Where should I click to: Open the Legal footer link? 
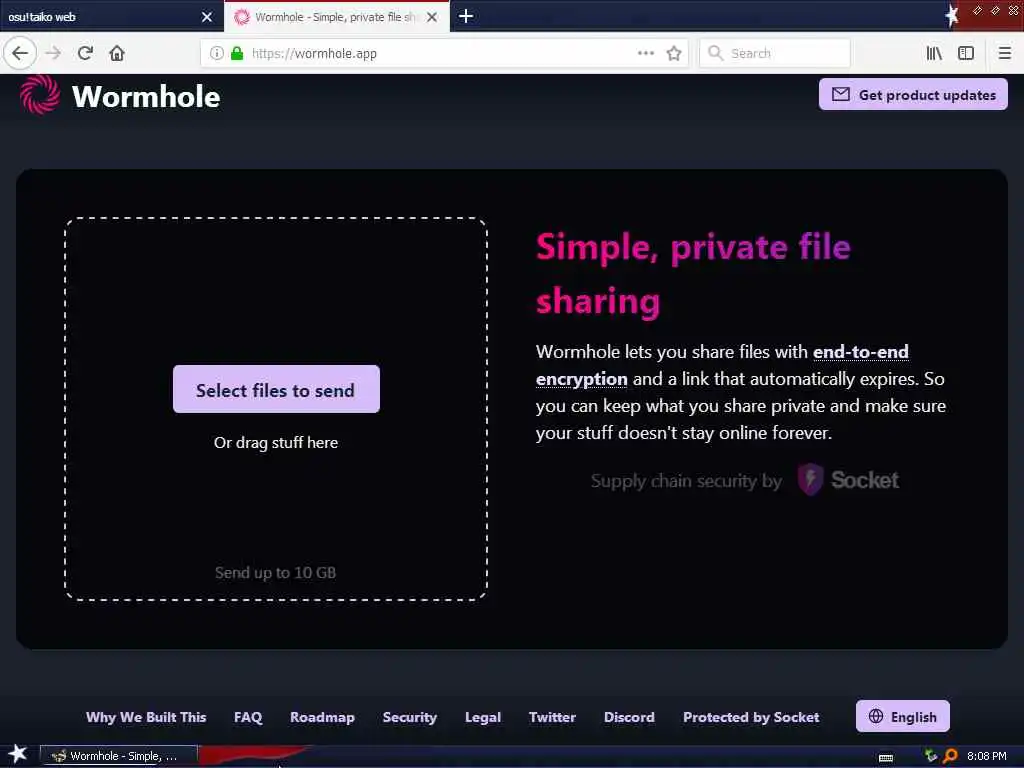483,717
